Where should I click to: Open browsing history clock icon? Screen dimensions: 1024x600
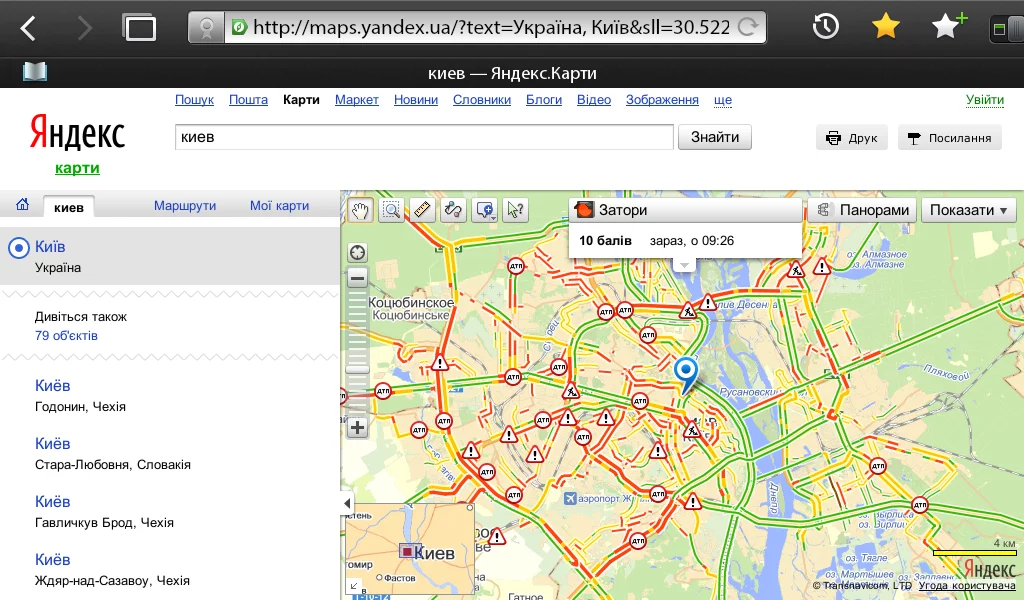click(825, 27)
